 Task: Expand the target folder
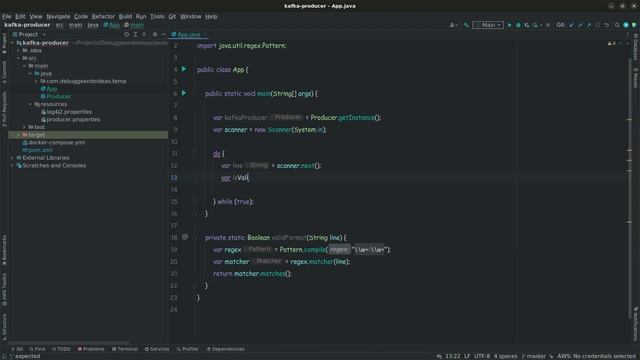click(x=18, y=135)
